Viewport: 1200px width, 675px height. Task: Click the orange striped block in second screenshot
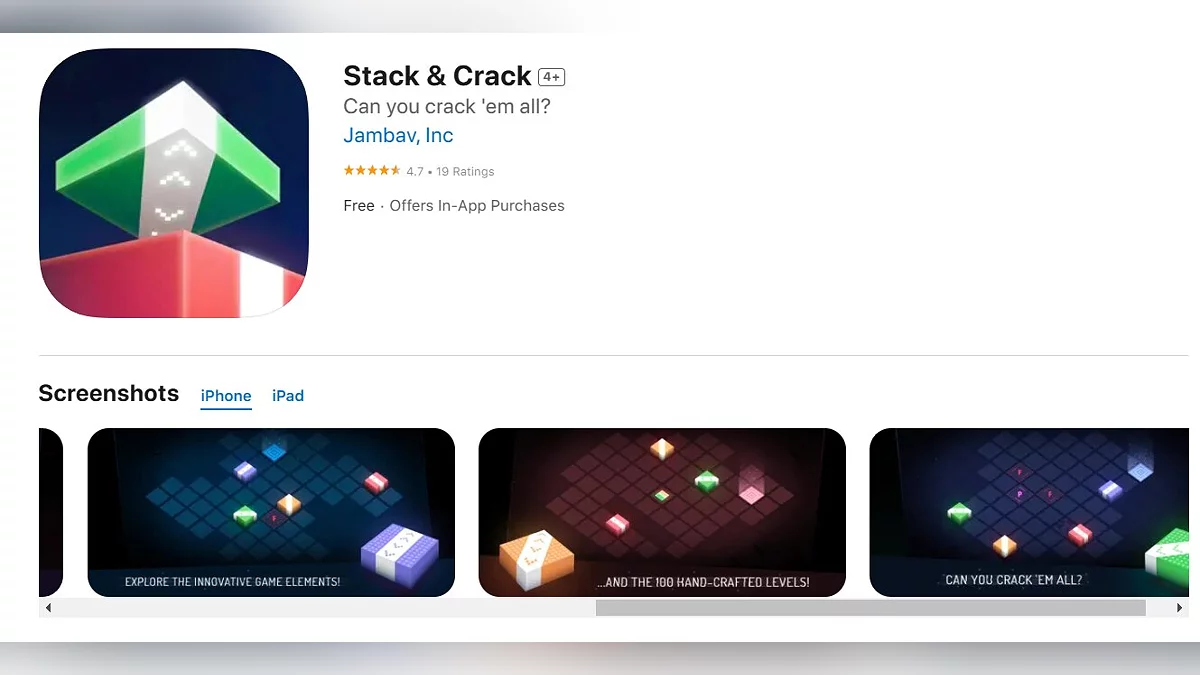(x=525, y=560)
